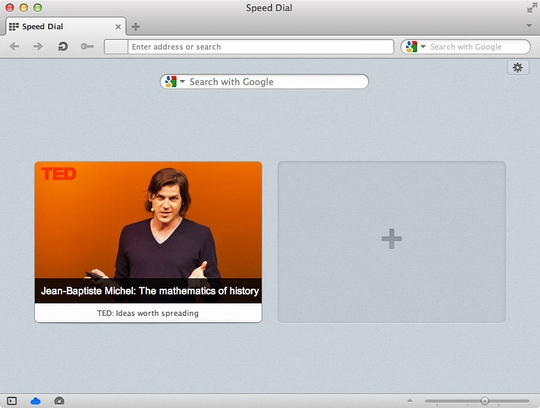Go forward with the forward arrow
Image resolution: width=540 pixels, height=408 pixels.
(x=38, y=46)
